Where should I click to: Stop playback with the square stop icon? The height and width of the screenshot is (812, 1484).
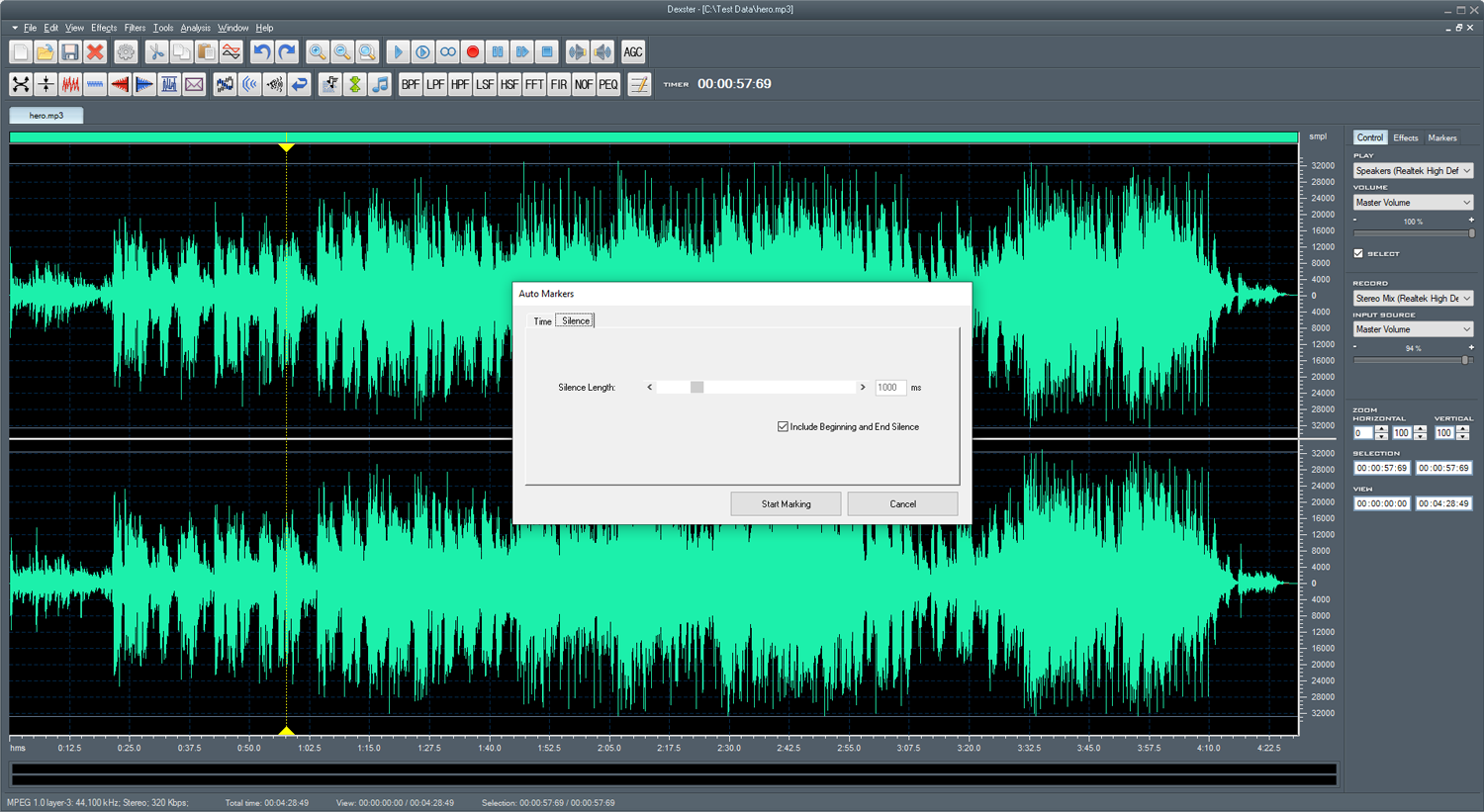[x=547, y=52]
